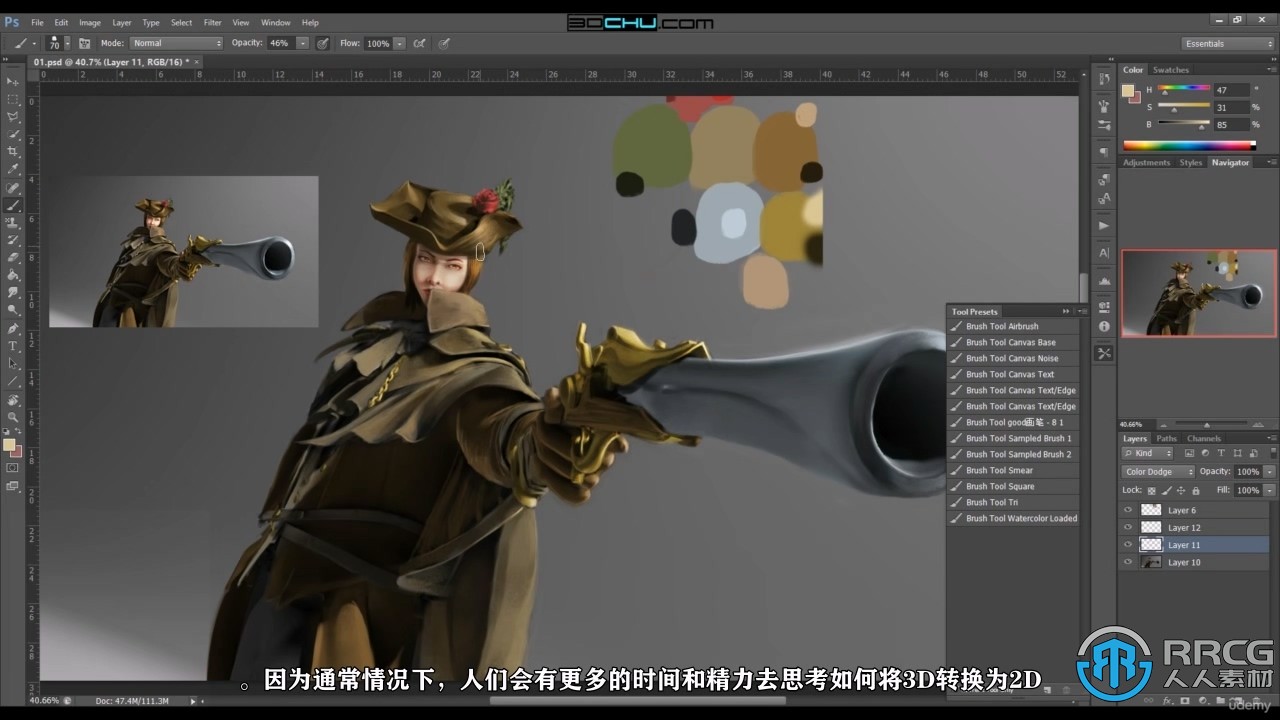
Task: Open Flow slider dropdown arrow
Action: 400,43
